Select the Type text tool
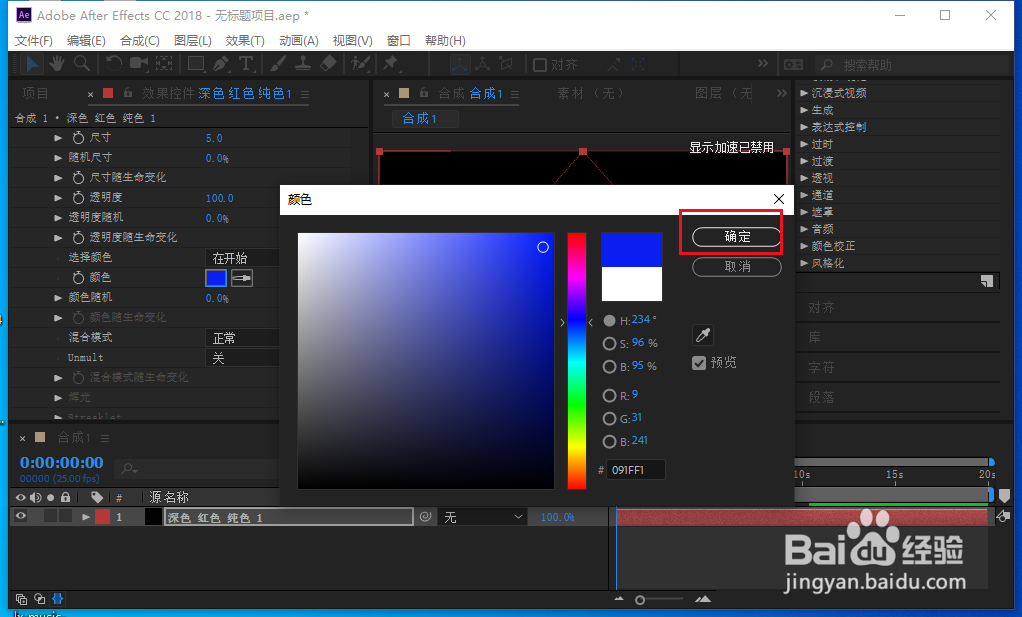 click(246, 64)
